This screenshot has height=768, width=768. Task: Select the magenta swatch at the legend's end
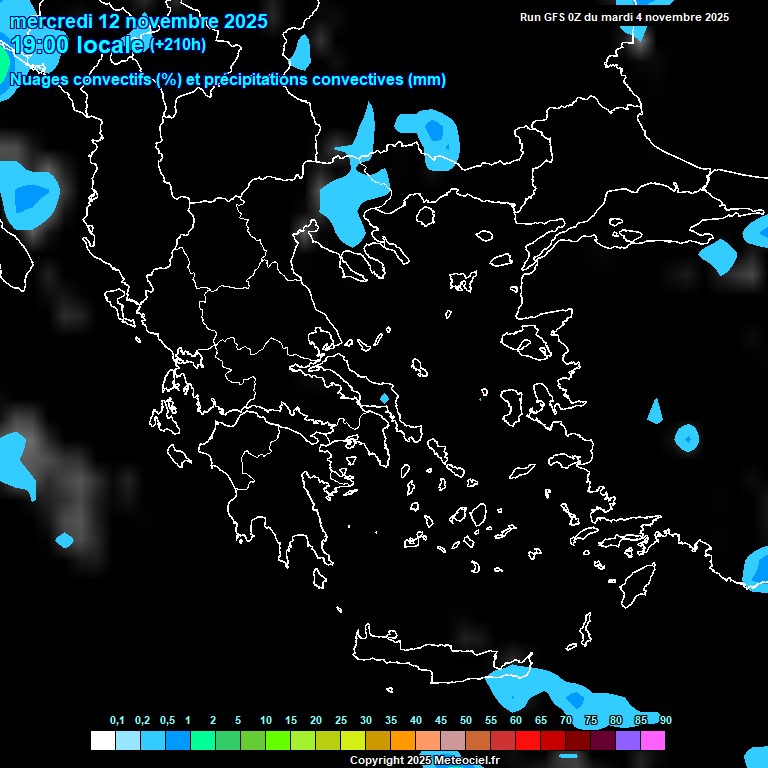(652, 740)
